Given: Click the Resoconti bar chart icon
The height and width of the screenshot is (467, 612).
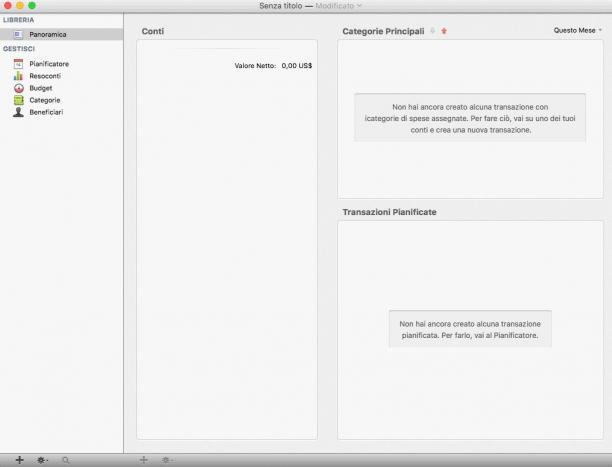Looking at the screenshot, I should coord(18,76).
